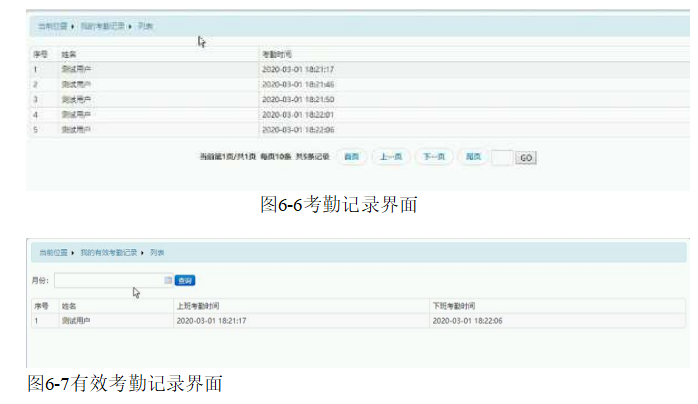Go to 上一页 previous page
This screenshot has width=698, height=404.
[391, 157]
